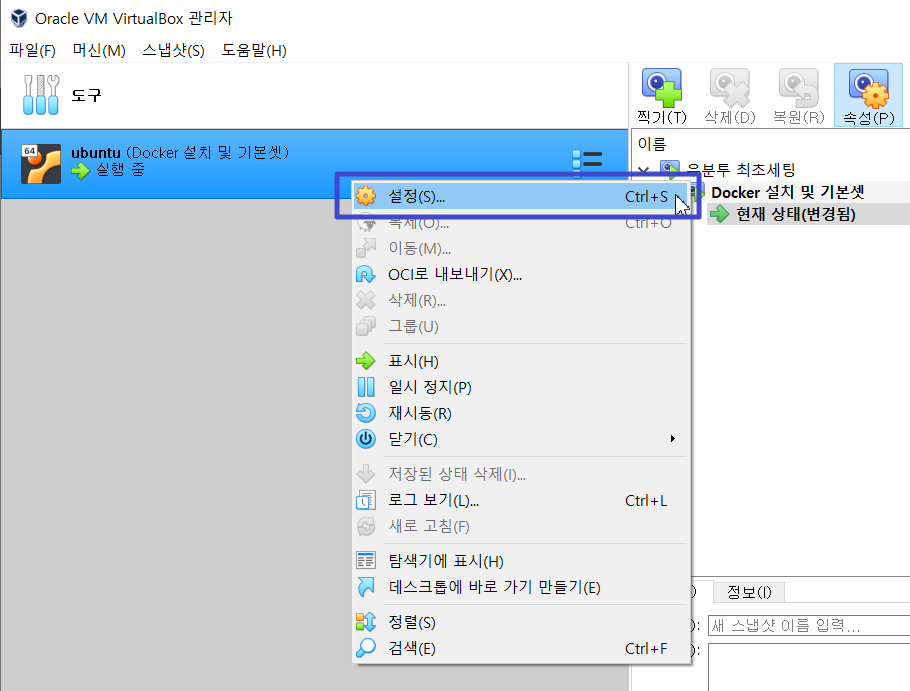Click the VirtualBox title bar icon
This screenshot has width=910, height=691.
pyautogui.click(x=19, y=18)
